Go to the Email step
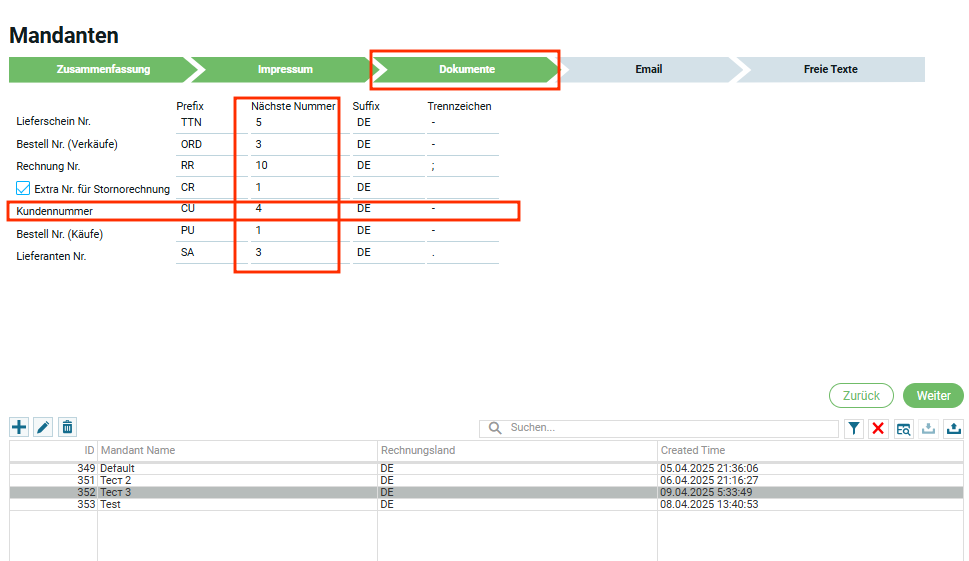969x561 pixels. (648, 70)
